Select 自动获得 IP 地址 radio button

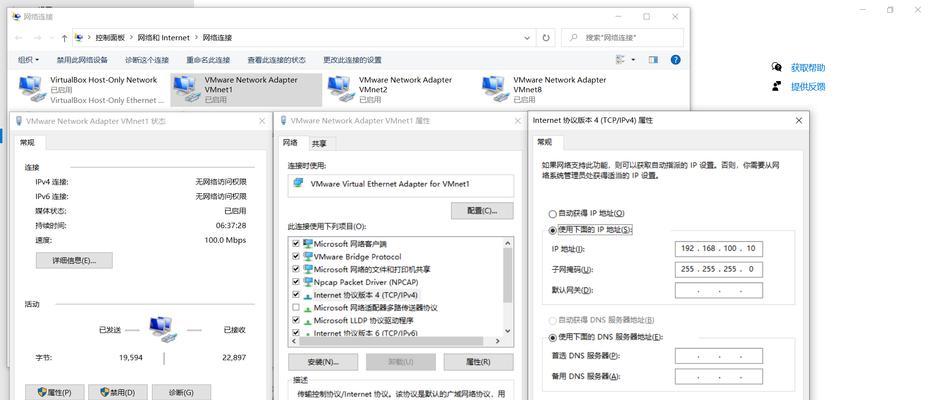(x=553, y=213)
